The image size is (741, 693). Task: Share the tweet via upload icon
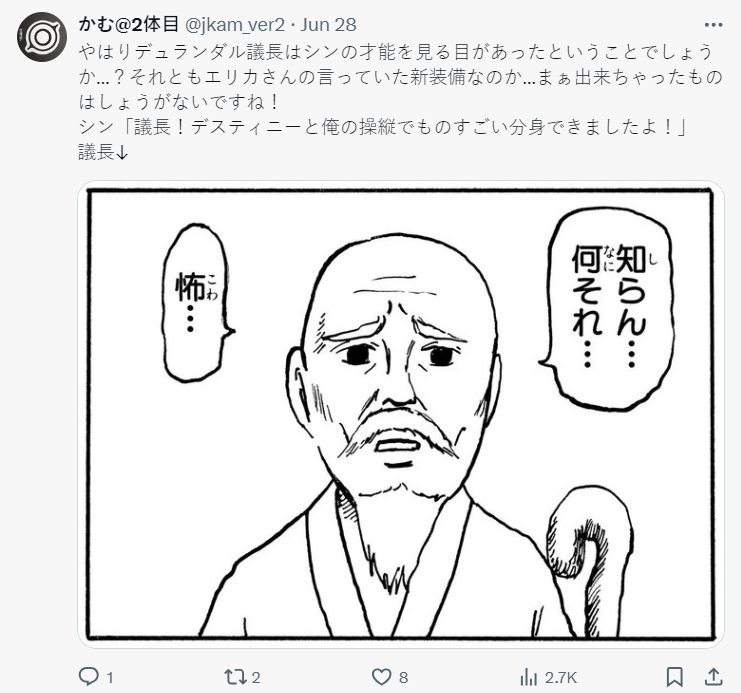[714, 677]
